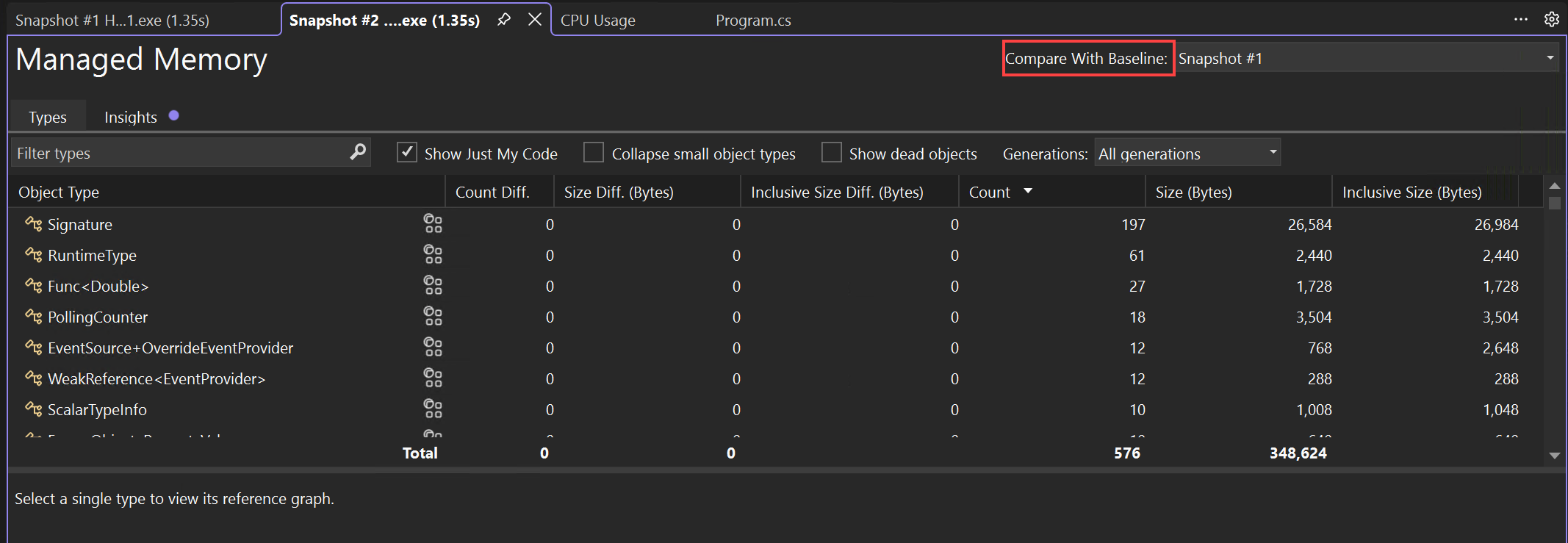Viewport: 1568px width, 543px height.
Task: Switch to the Insights tab
Action: tap(131, 117)
